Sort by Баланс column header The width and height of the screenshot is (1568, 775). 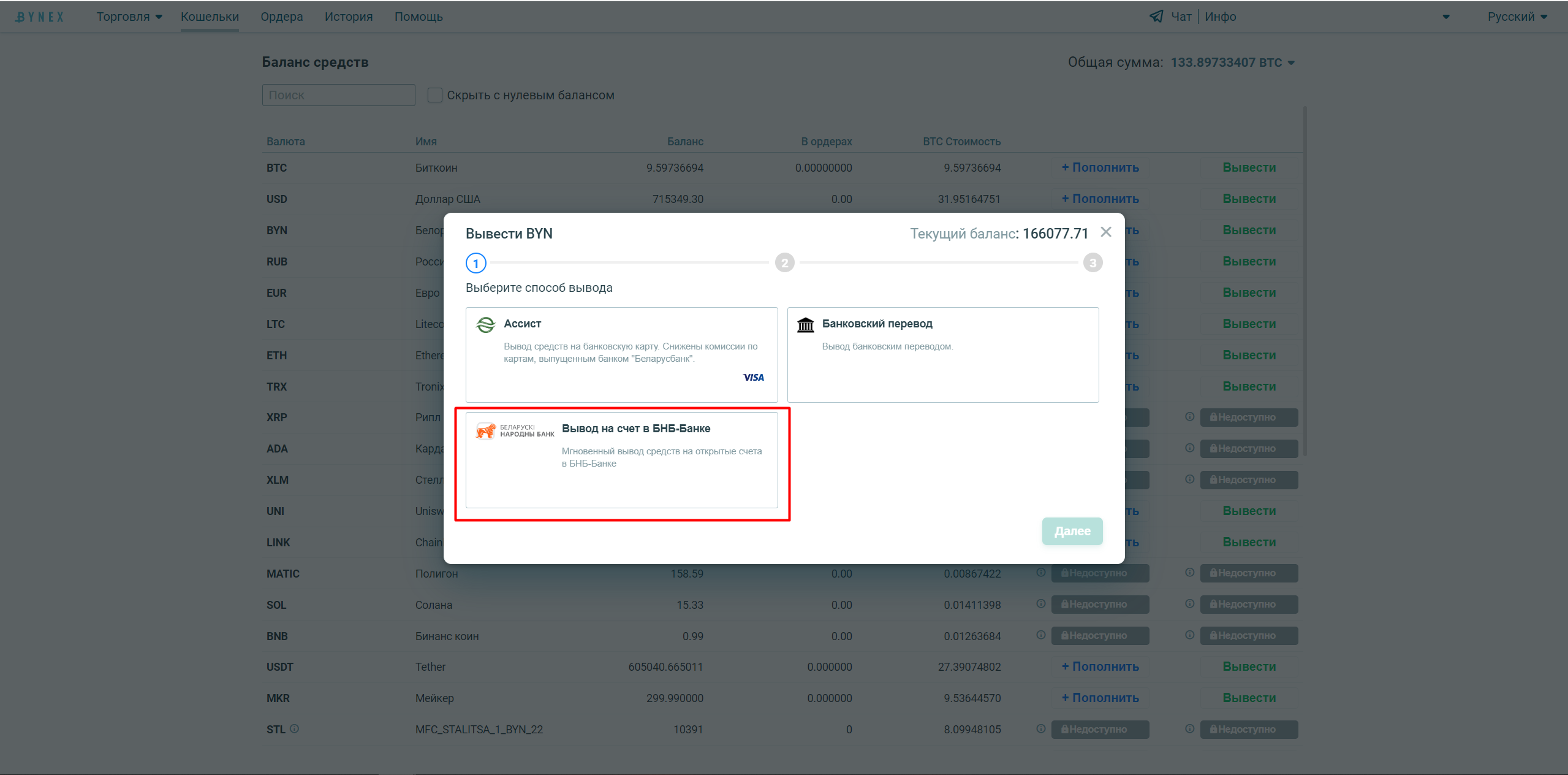pos(685,142)
